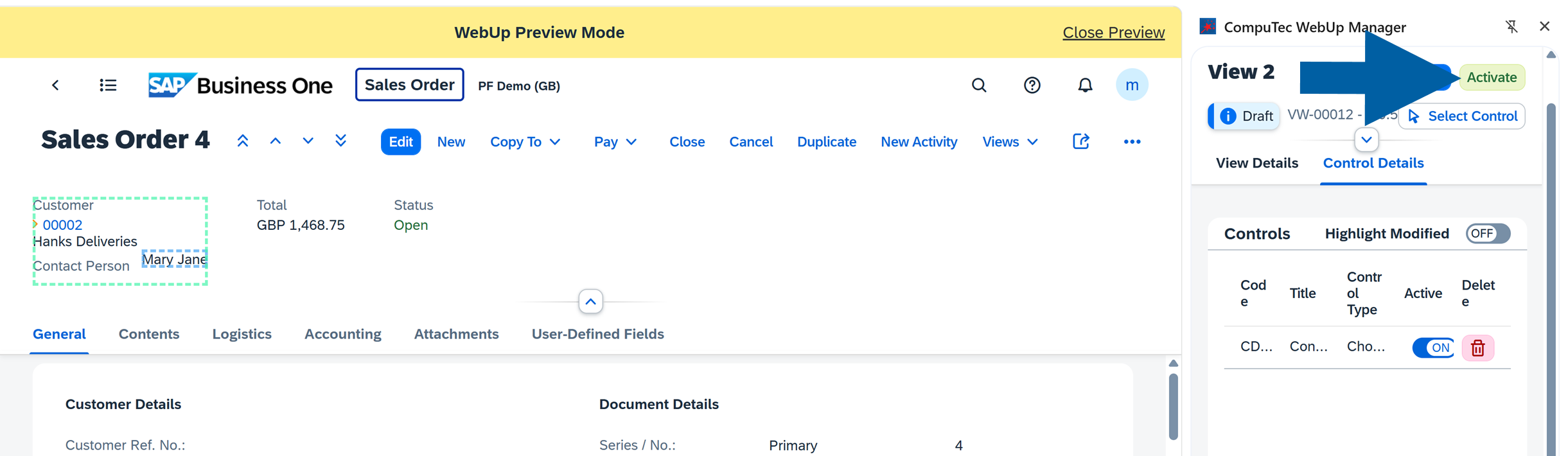This screenshot has width=1568, height=456.
Task: Open the user avatar 'm'
Action: tap(1132, 85)
